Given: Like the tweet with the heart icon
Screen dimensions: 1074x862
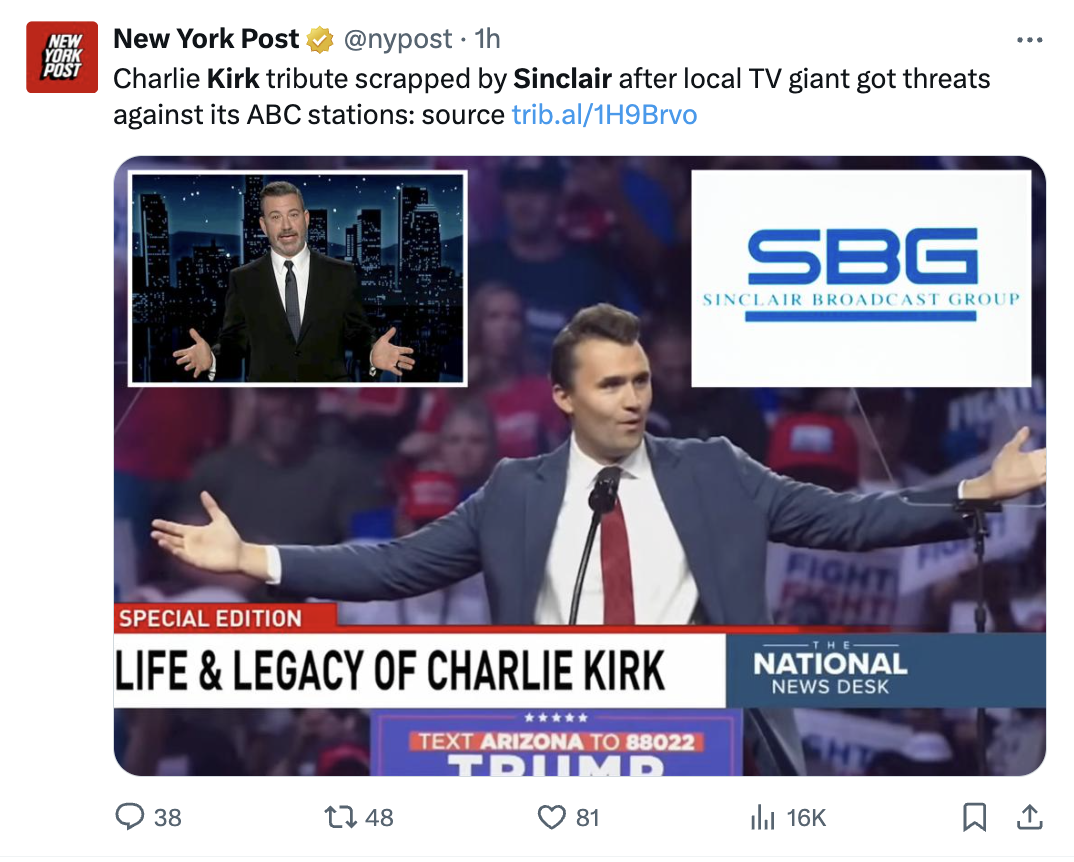Looking at the screenshot, I should (x=552, y=817).
